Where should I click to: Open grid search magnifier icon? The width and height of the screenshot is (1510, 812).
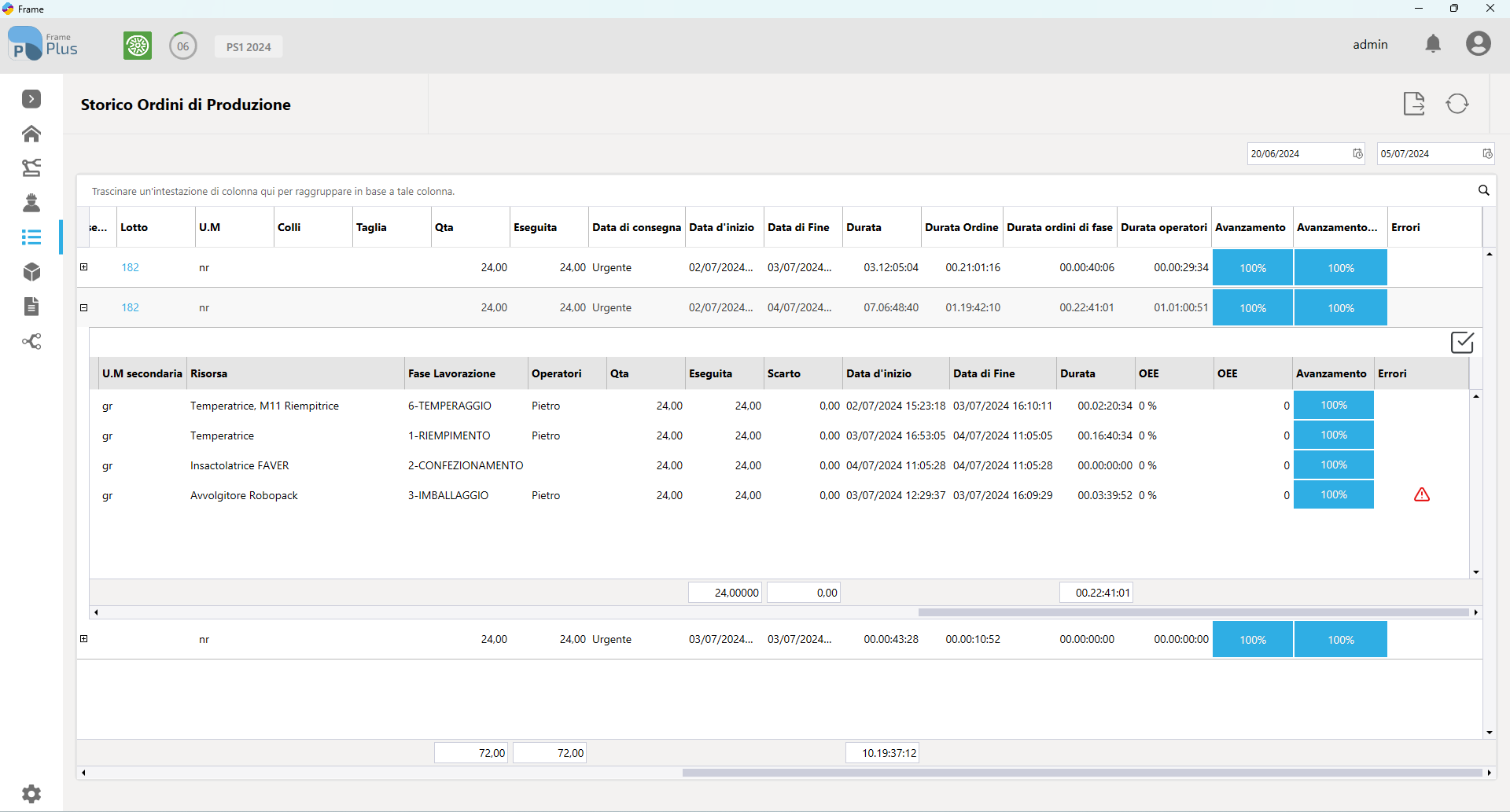pos(1483,190)
